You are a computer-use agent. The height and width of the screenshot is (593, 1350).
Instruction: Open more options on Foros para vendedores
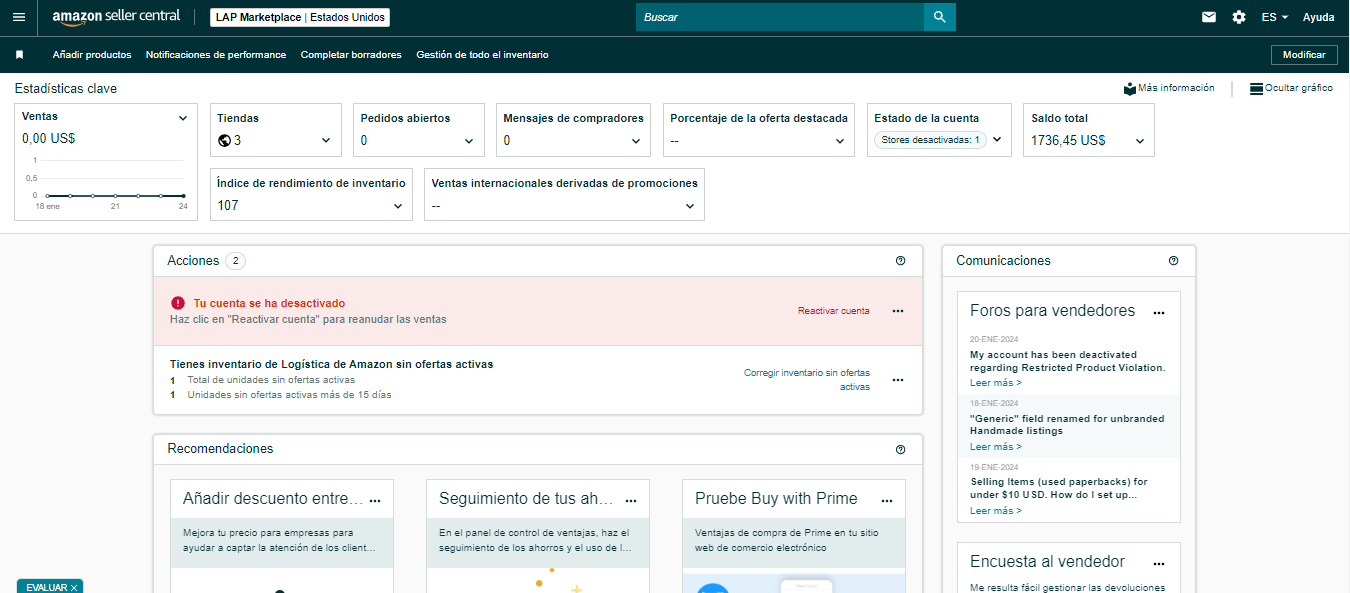coord(1159,313)
